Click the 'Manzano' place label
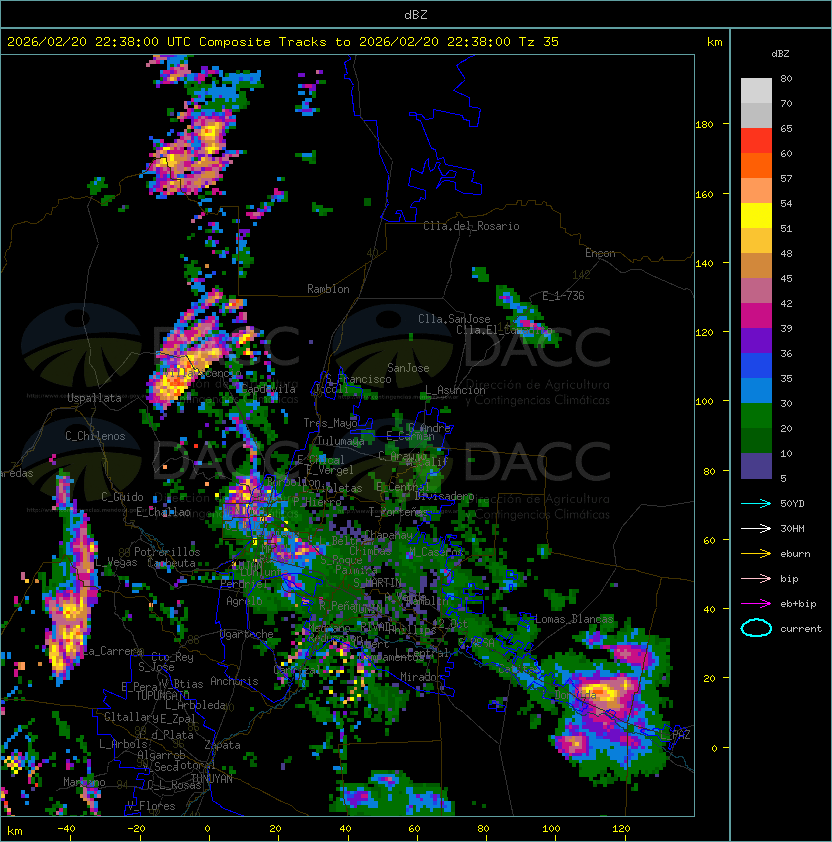832x842 pixels. (84, 782)
